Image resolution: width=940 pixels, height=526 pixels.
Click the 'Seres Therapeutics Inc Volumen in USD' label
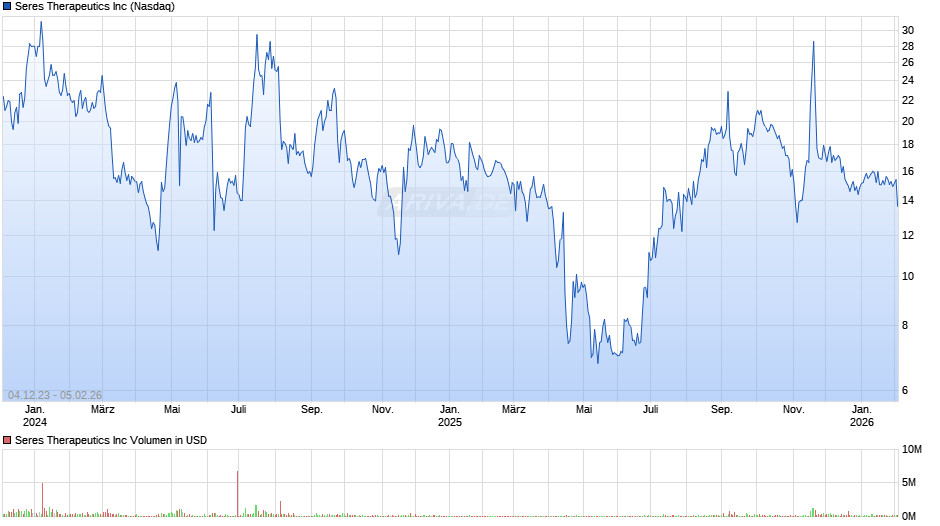tap(111, 440)
